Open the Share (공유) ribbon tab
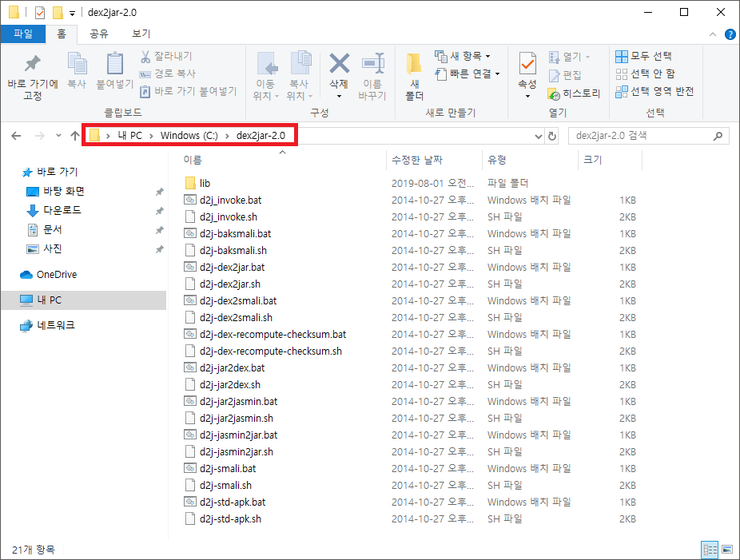Screen dimensions: 740x560 (99, 33)
